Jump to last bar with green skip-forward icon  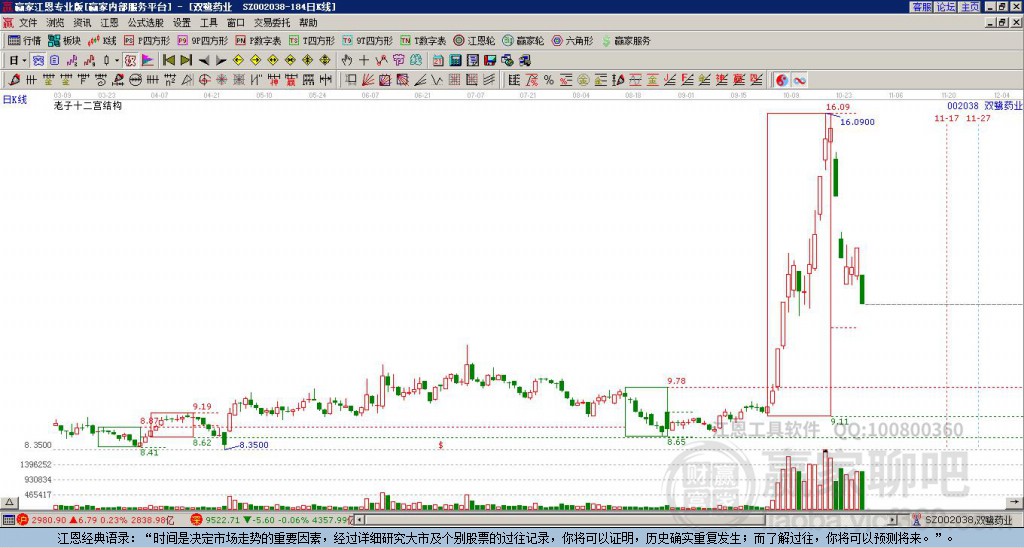[186, 61]
